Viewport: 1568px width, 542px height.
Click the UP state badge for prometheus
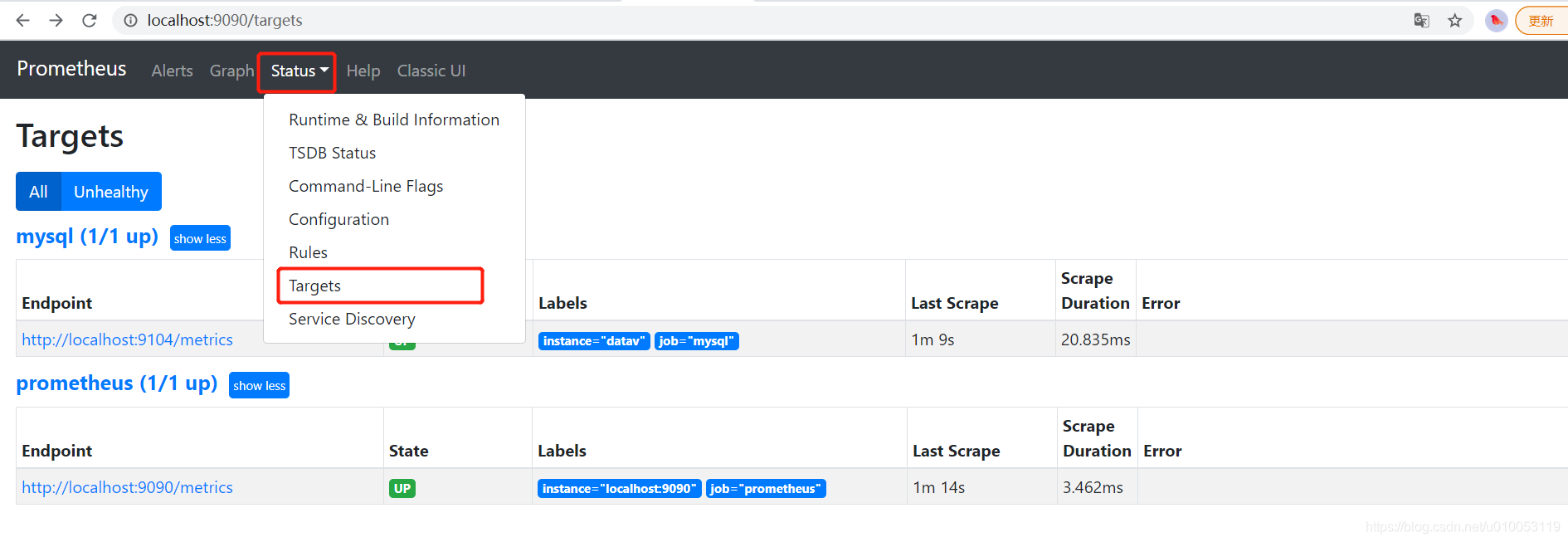pyautogui.click(x=402, y=489)
